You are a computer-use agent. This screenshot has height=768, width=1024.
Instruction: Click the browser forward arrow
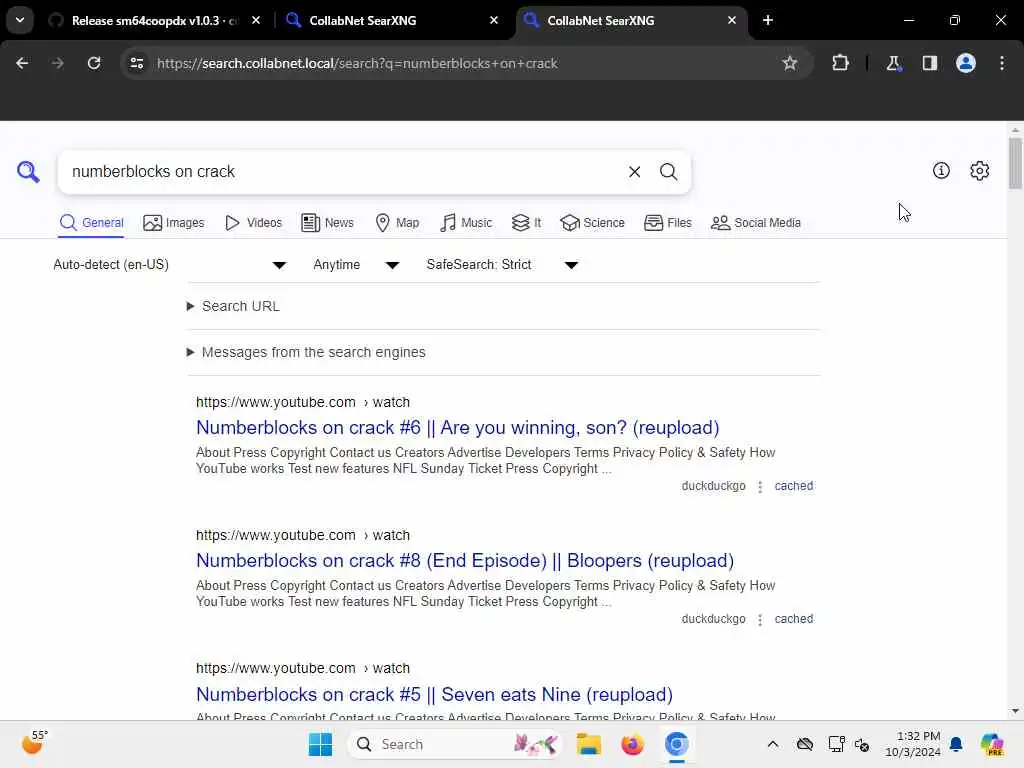[58, 63]
